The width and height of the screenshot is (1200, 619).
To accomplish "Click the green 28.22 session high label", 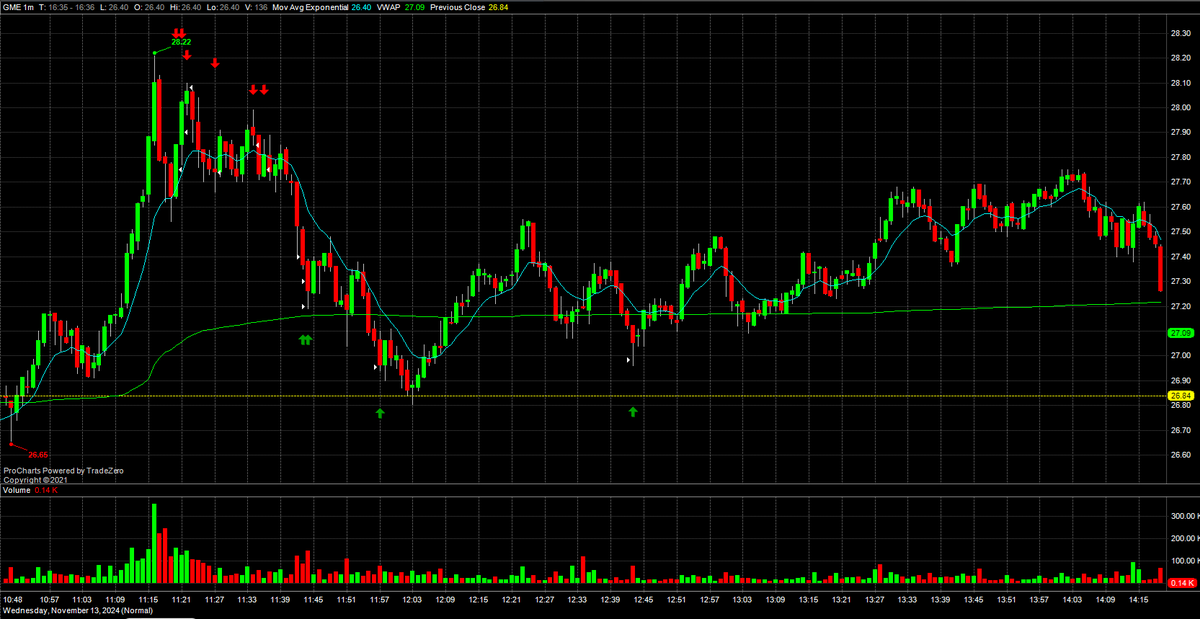I will [x=181, y=43].
